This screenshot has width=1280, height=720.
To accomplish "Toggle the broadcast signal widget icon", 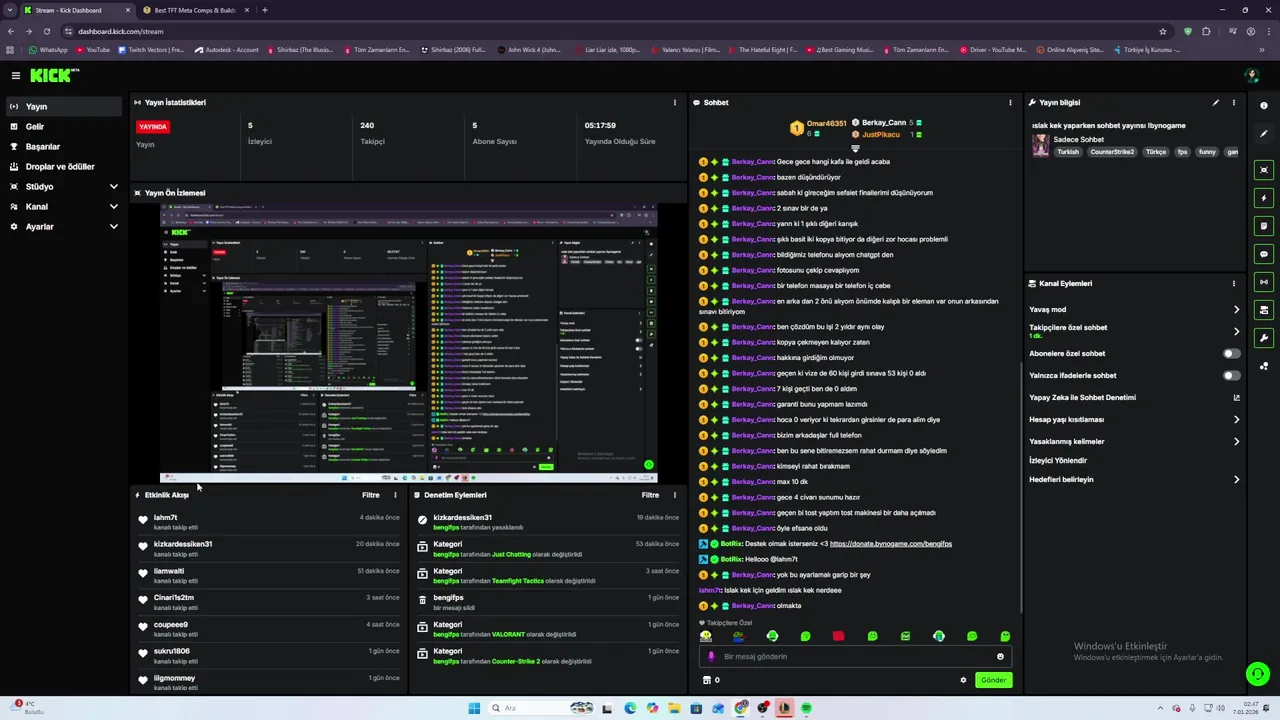I will [x=1264, y=282].
